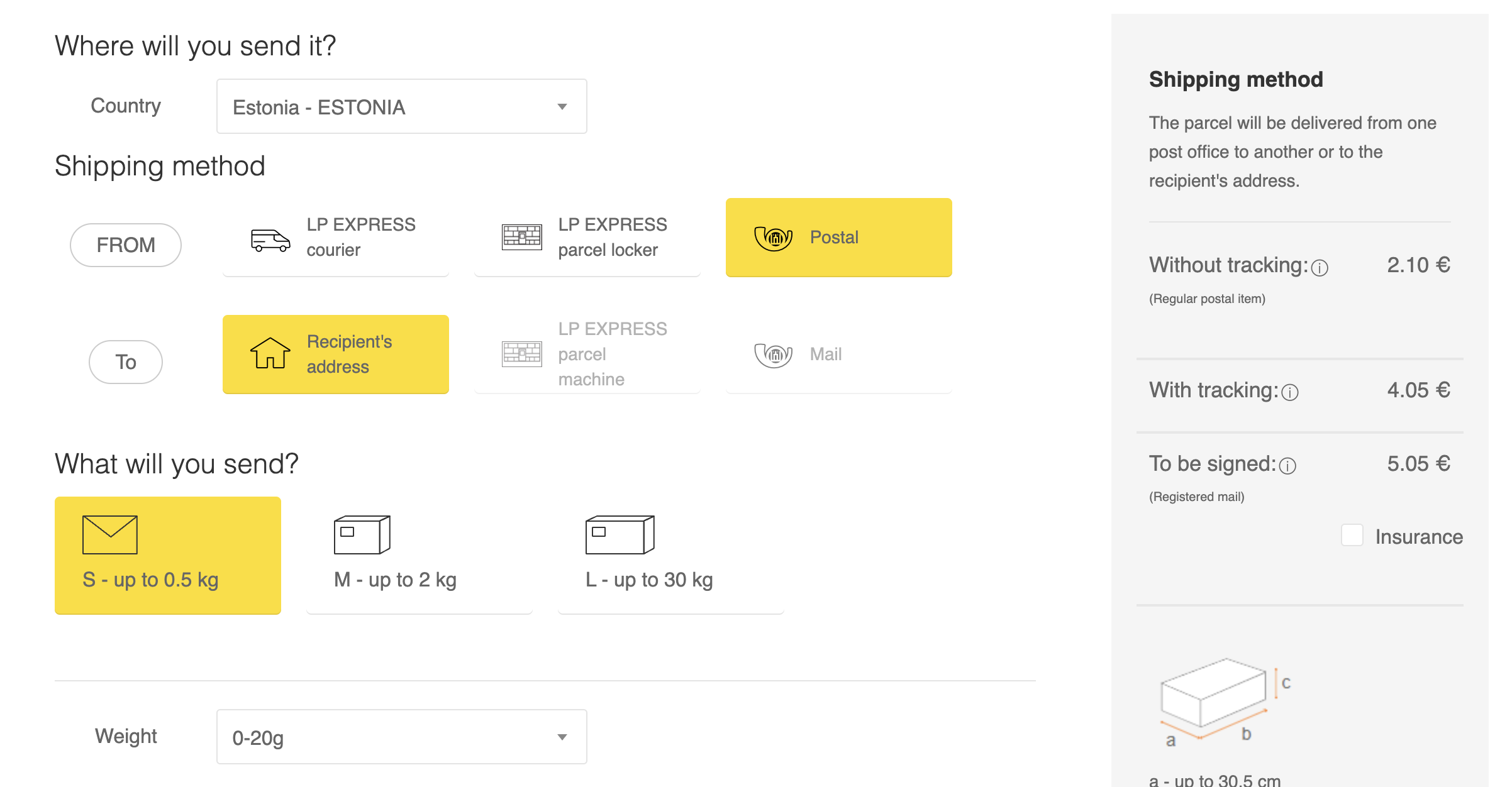
Task: Choose LP EXPRESS parcel machine destination
Action: pyautogui.click(x=587, y=355)
